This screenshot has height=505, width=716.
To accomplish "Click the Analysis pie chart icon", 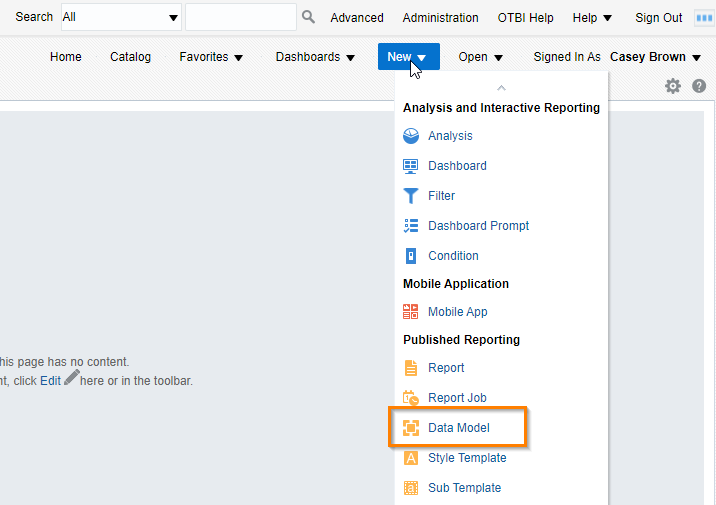I will click(x=411, y=136).
